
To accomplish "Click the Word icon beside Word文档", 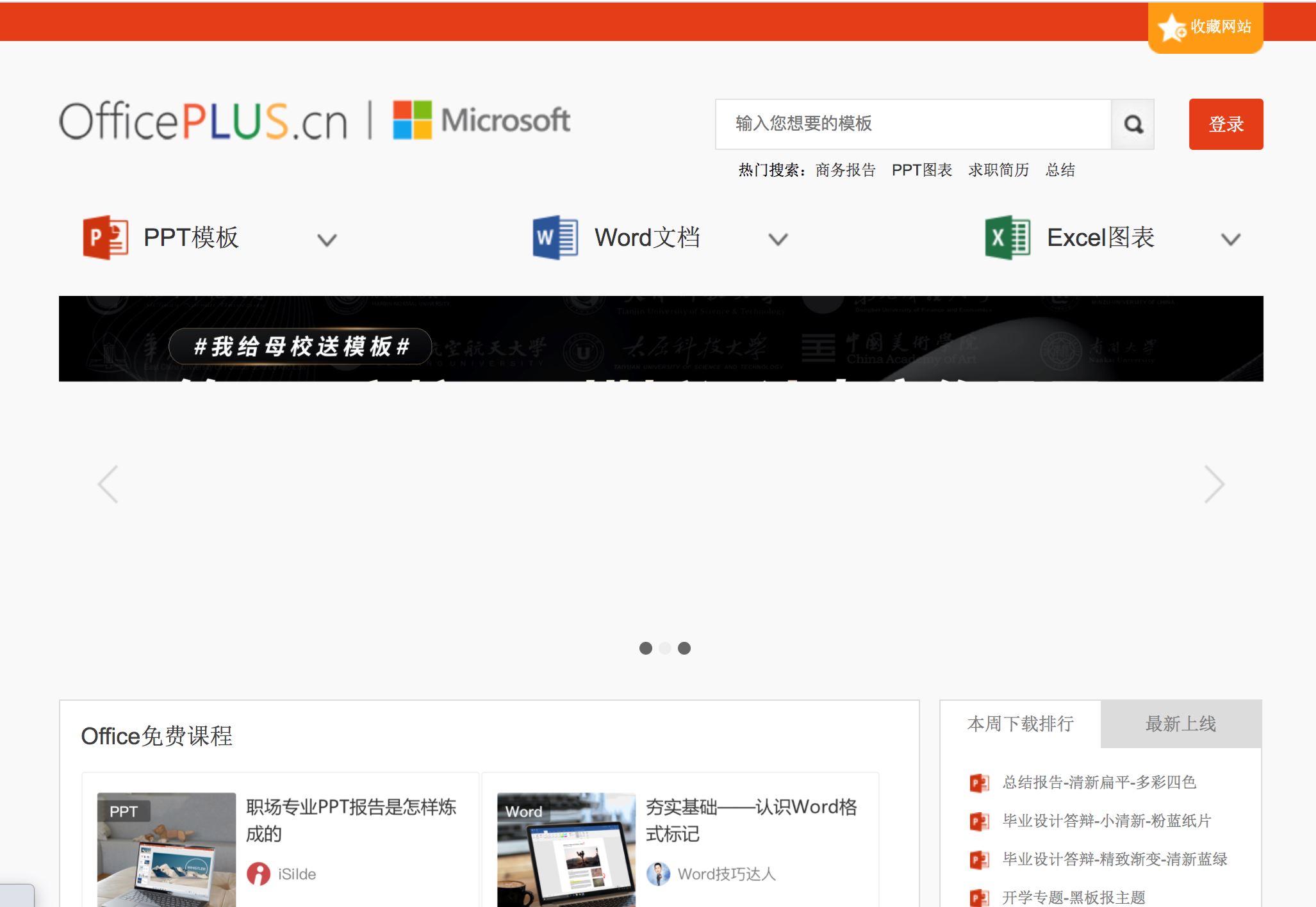I will point(555,238).
